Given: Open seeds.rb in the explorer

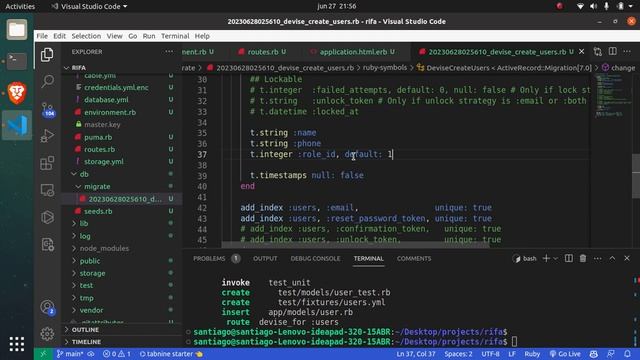Looking at the screenshot, I should pos(98,211).
